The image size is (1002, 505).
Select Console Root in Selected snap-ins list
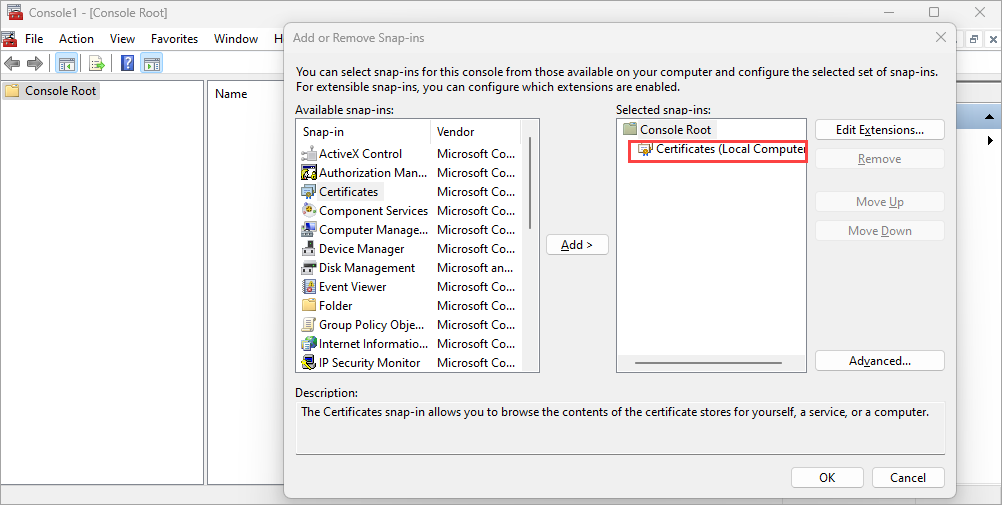tap(675, 130)
